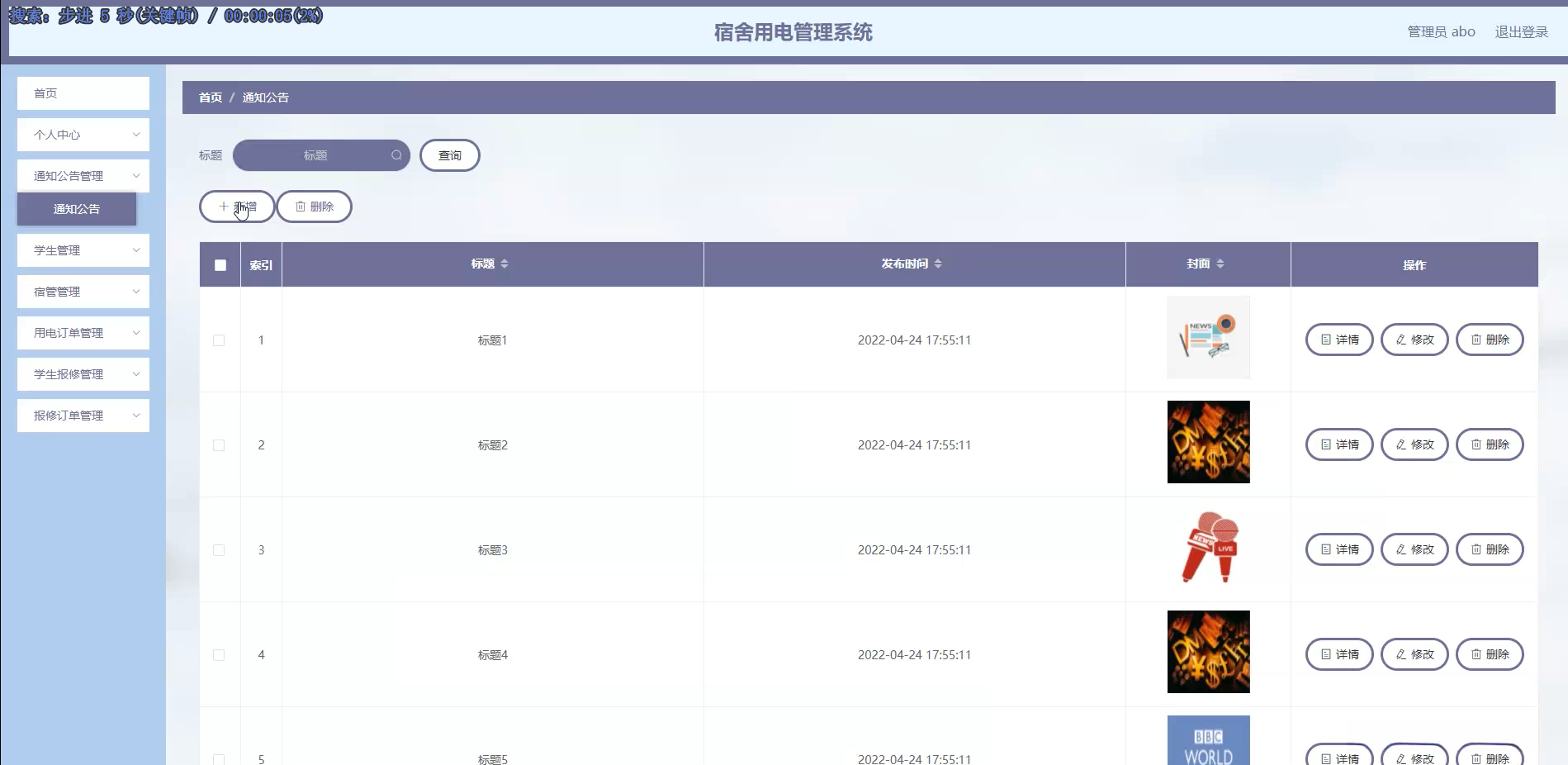Click the 操作 column header
1568x765 pixels.
point(1414,265)
